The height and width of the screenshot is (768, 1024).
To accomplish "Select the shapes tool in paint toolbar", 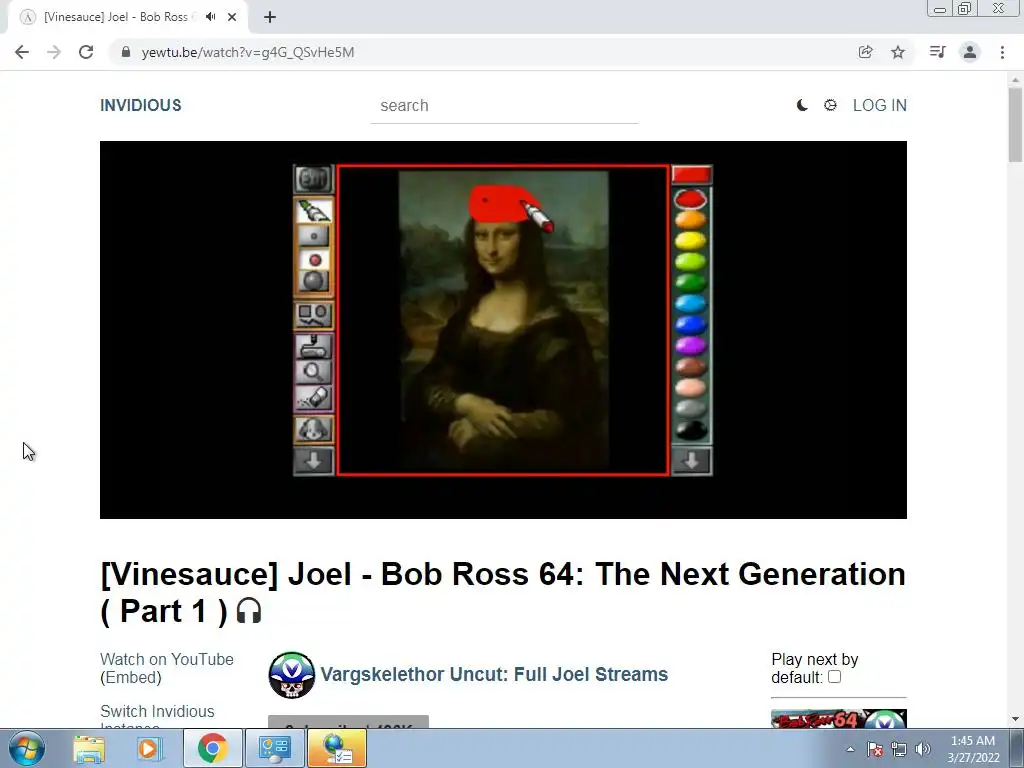I will pos(313,315).
